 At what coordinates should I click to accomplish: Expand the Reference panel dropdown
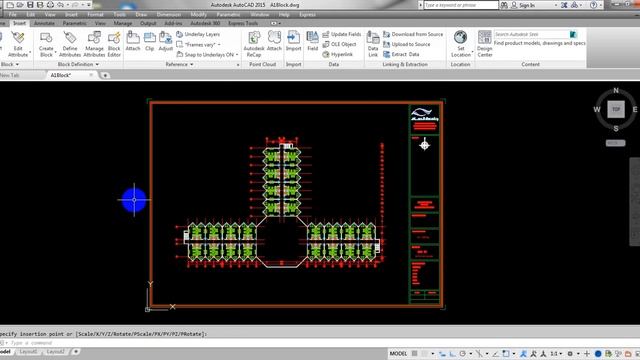(x=179, y=64)
